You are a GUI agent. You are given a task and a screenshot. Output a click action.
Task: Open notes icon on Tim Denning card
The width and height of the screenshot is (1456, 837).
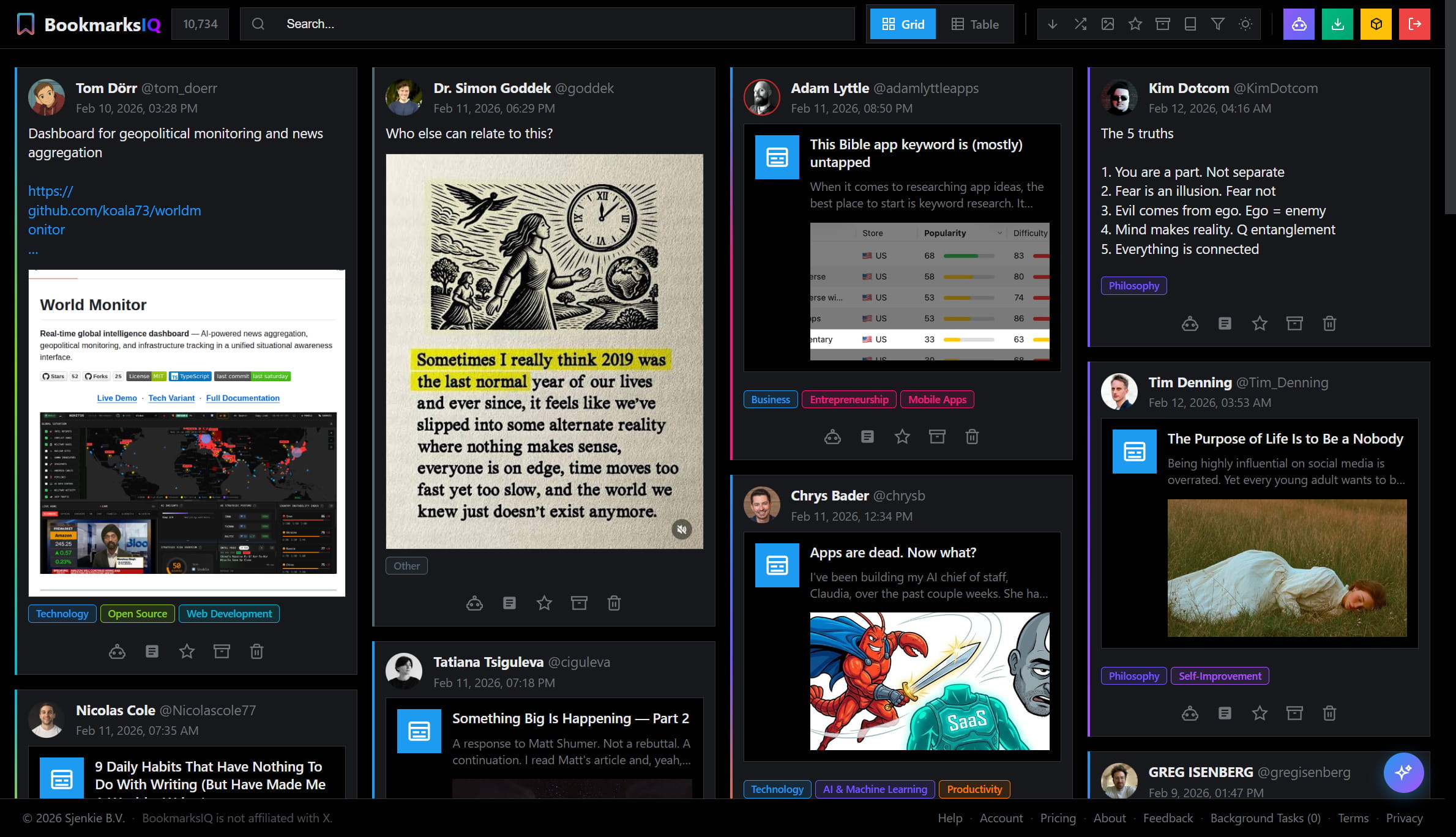click(x=1225, y=713)
